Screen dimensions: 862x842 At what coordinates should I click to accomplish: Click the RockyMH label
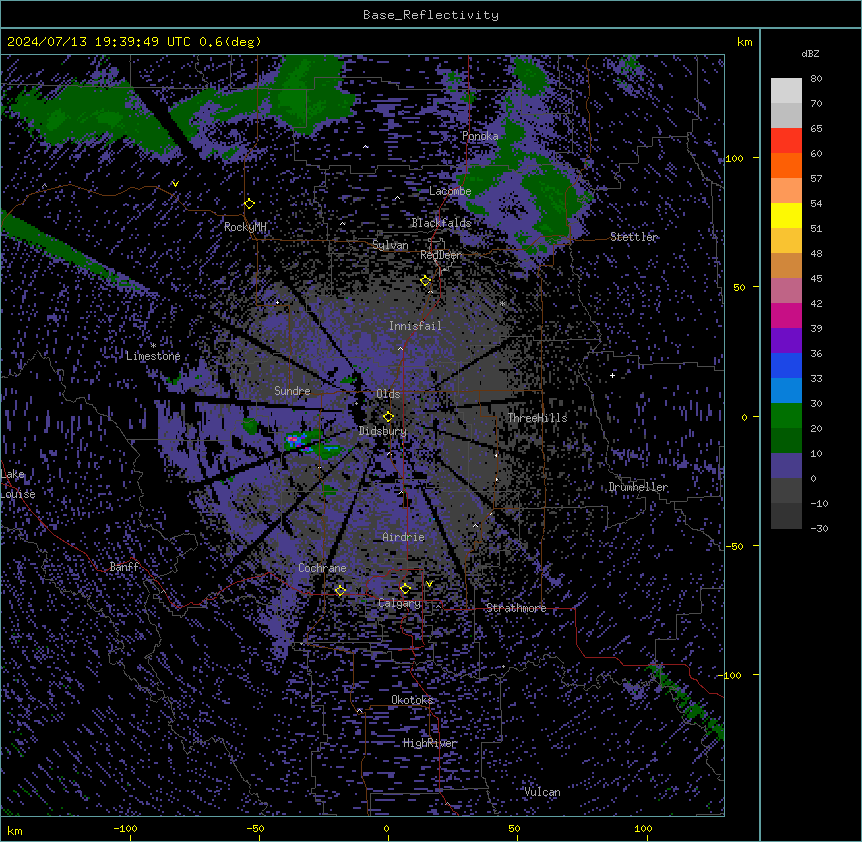(x=245, y=227)
